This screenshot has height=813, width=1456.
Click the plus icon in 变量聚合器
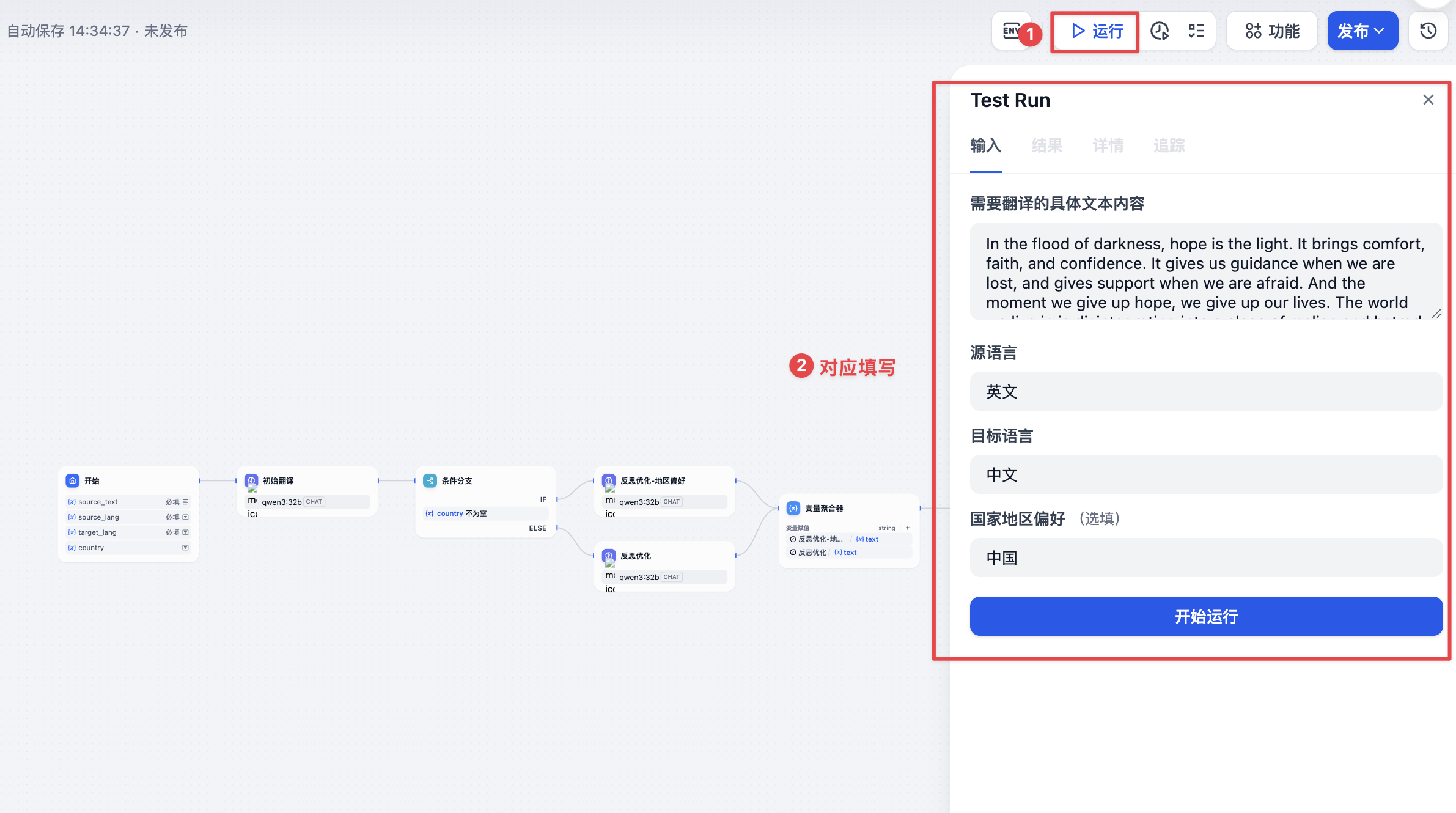(908, 528)
